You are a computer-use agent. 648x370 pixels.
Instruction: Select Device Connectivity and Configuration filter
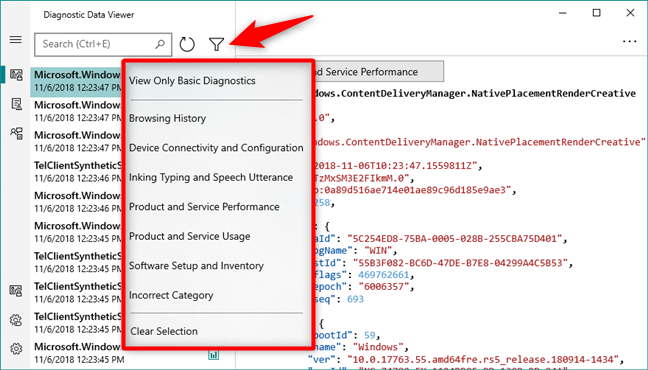[x=216, y=148]
